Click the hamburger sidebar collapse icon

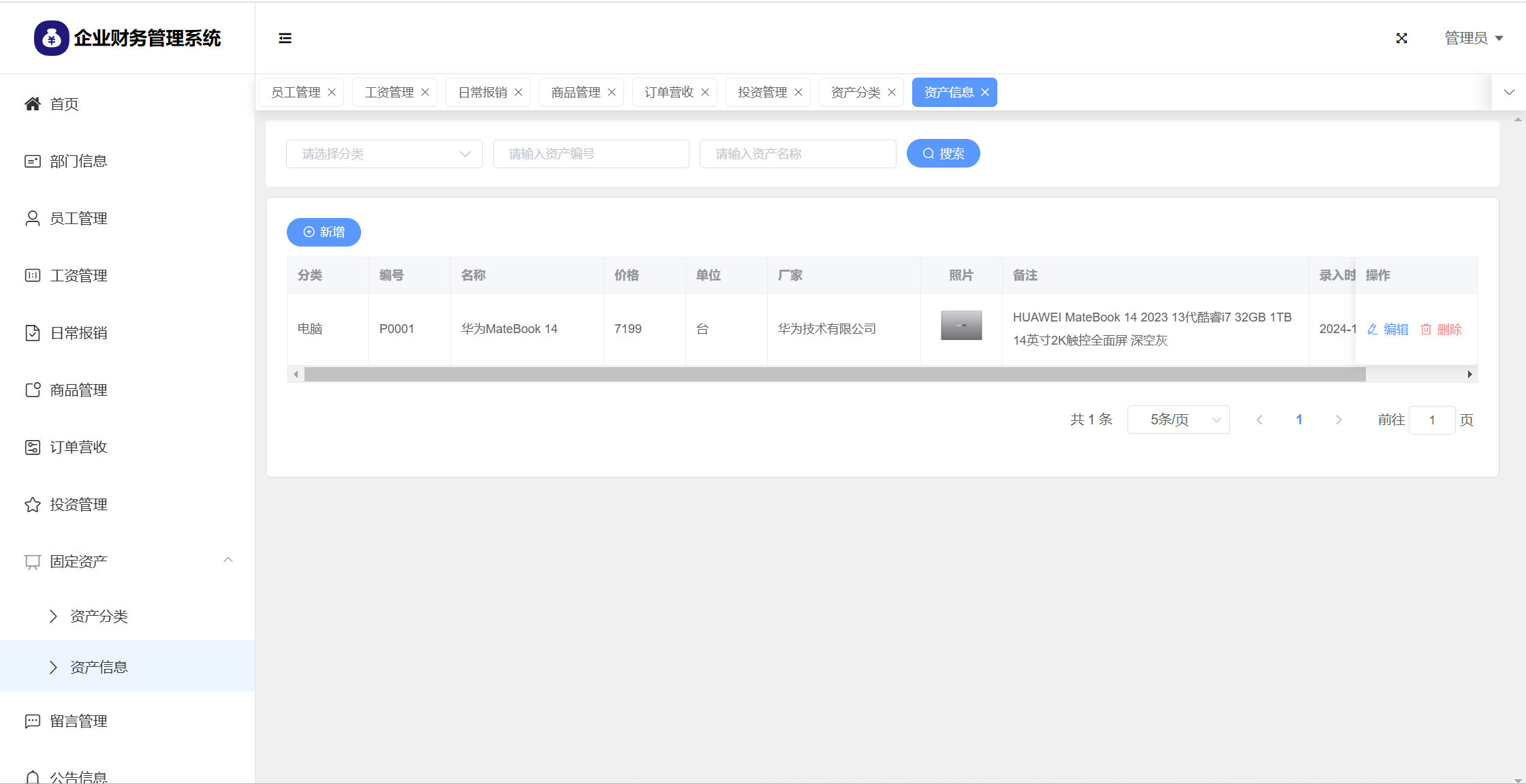click(285, 38)
